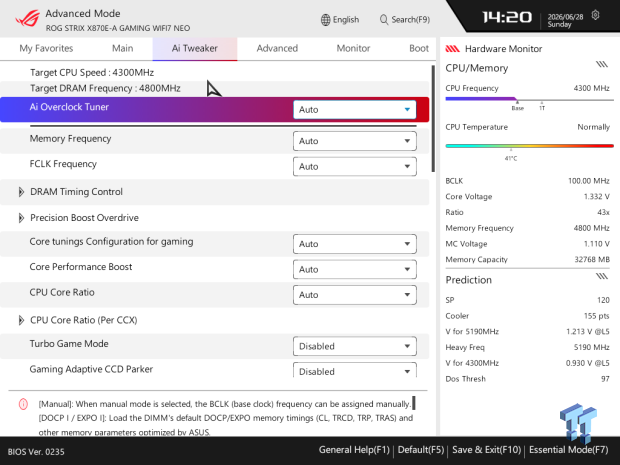Viewport: 620px width, 465px height.
Task: Click the BCLK 100.00 MHz value
Action: point(589,181)
